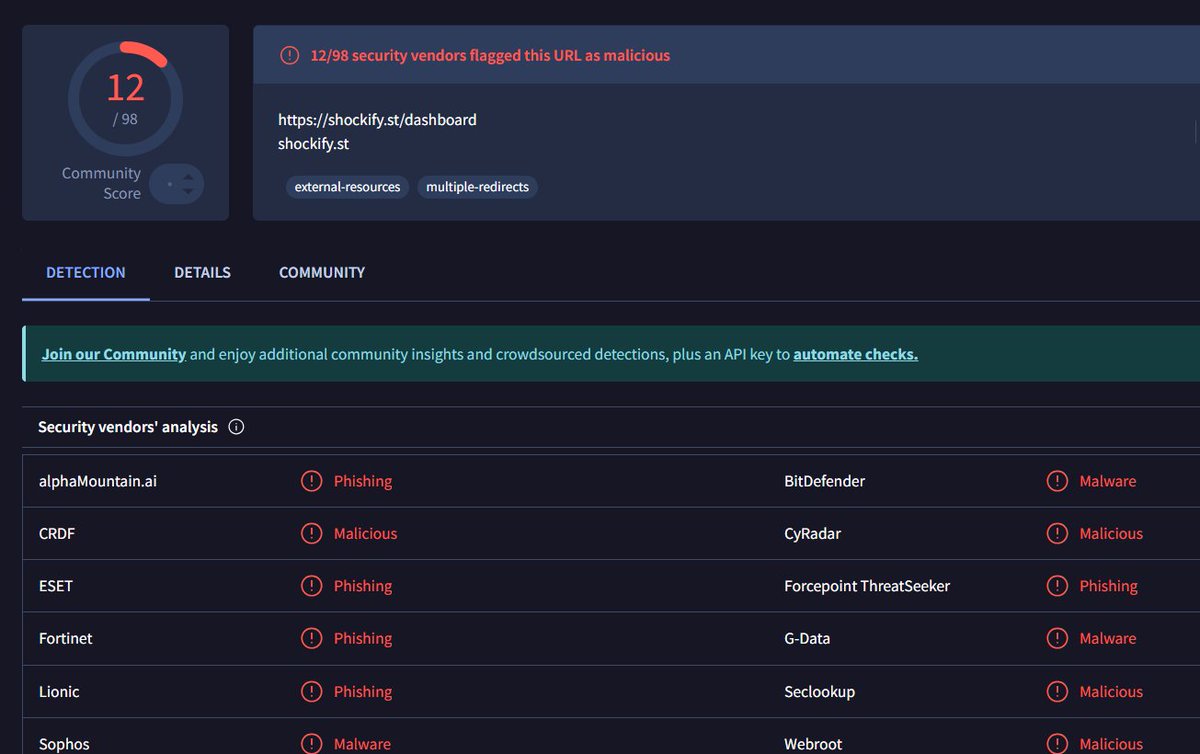Click the multiple-redirects tag
Image resolution: width=1200 pixels, height=754 pixels.
click(x=477, y=187)
